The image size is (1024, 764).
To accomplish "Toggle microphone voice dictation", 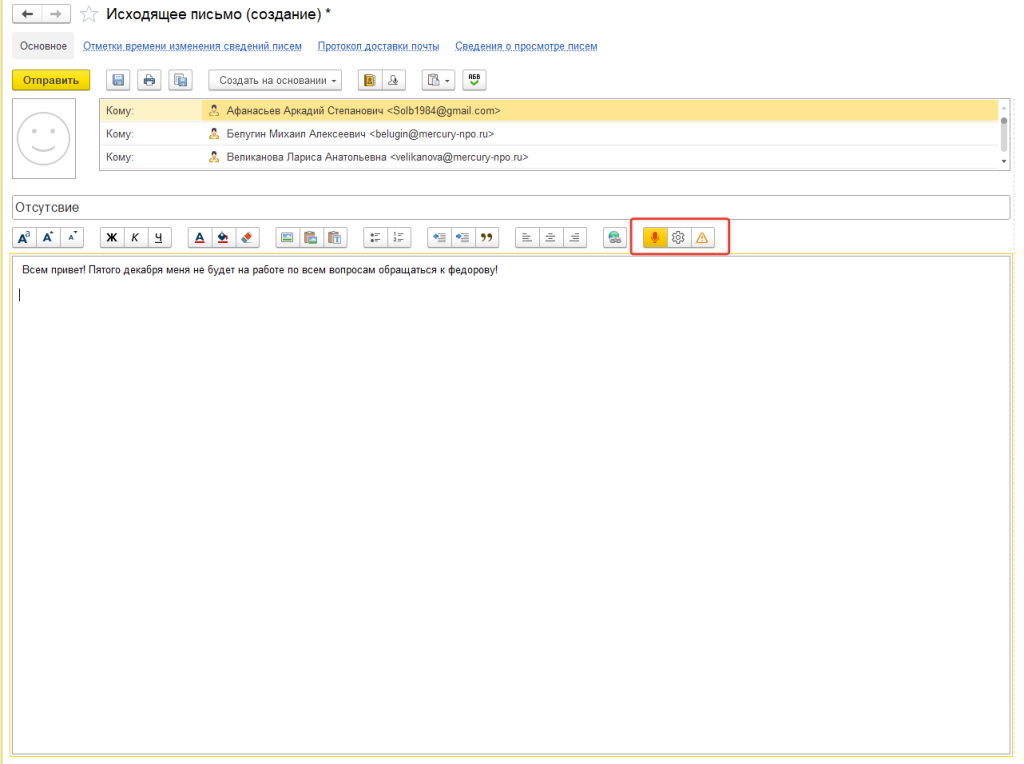I will 654,237.
